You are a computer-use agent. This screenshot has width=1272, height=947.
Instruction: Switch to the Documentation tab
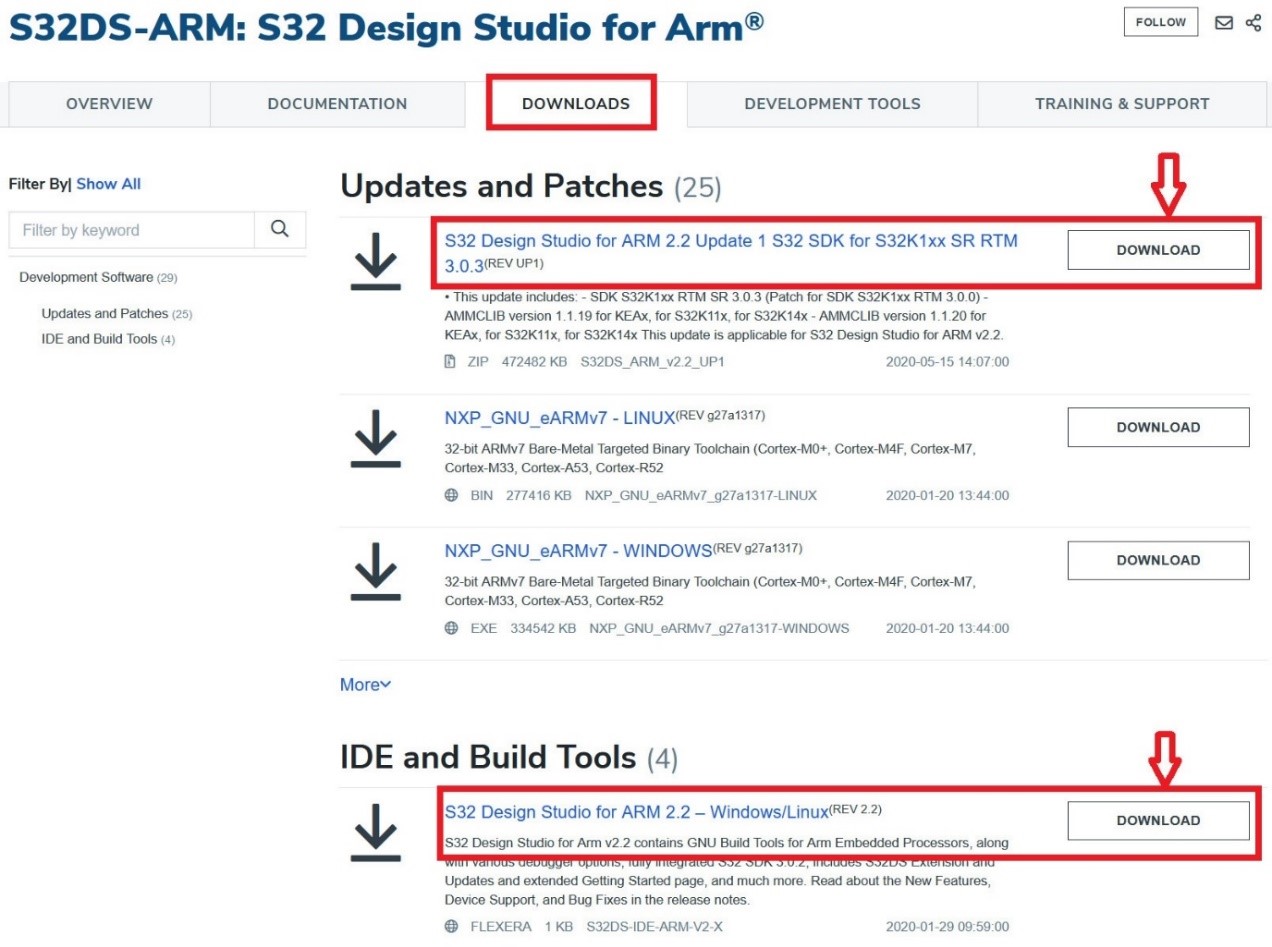click(337, 104)
